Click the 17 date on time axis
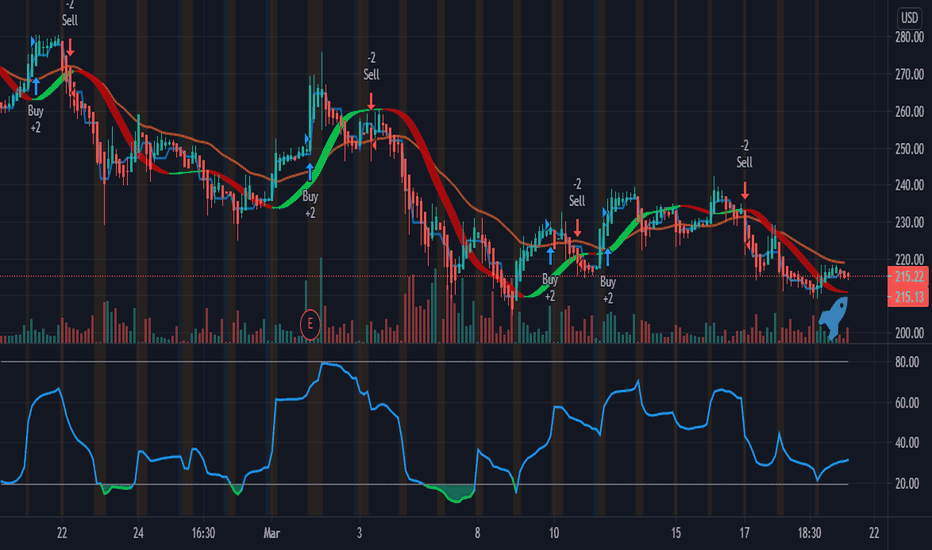Viewport: 932px width, 550px height. [744, 533]
